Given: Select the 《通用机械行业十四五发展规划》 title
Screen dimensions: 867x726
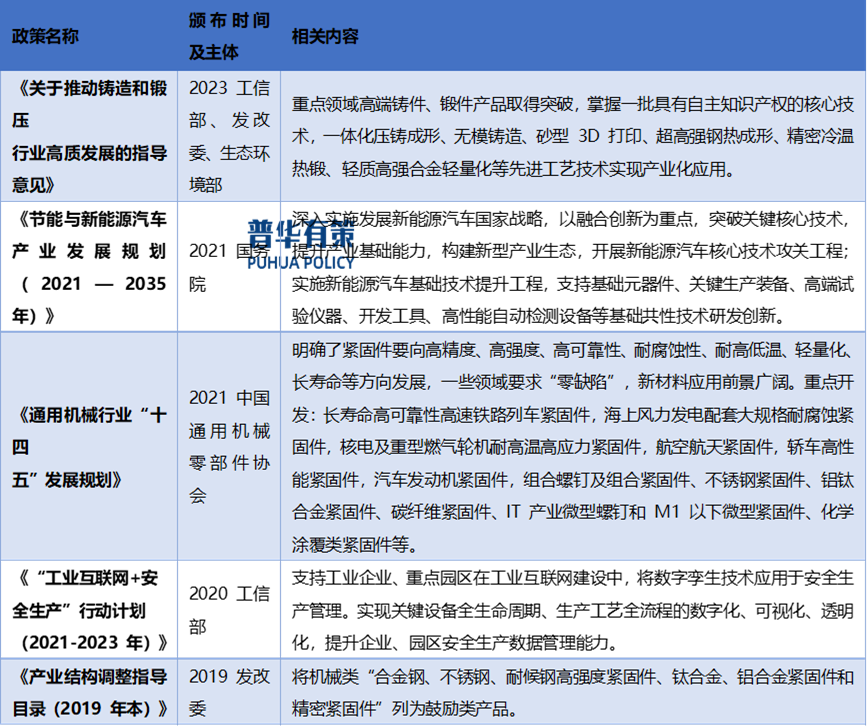Looking at the screenshot, I should (88, 445).
